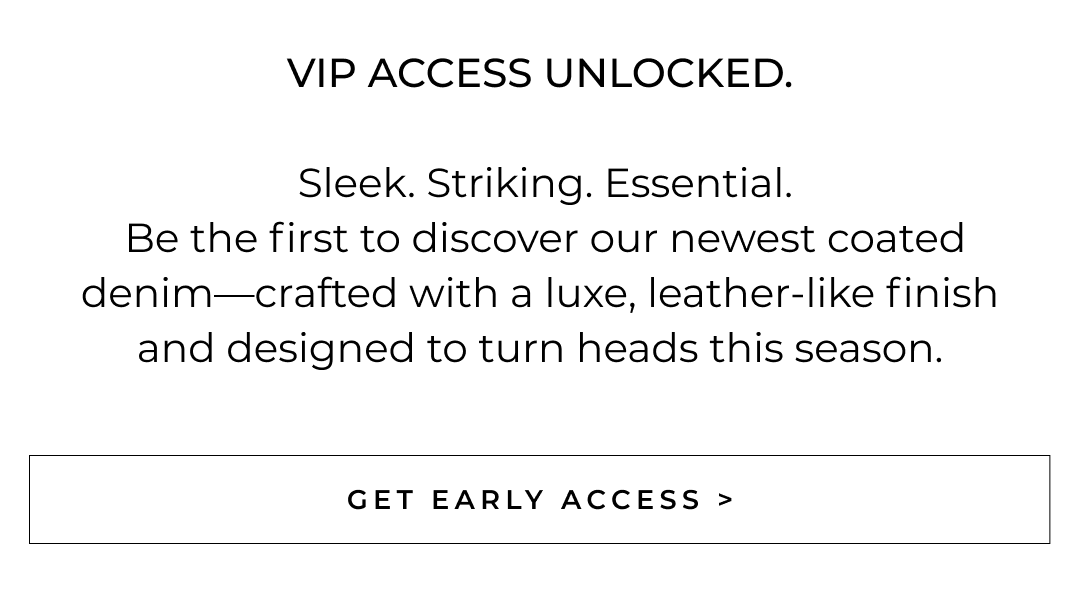Click the word "newest" in the paragraph

(x=742, y=238)
